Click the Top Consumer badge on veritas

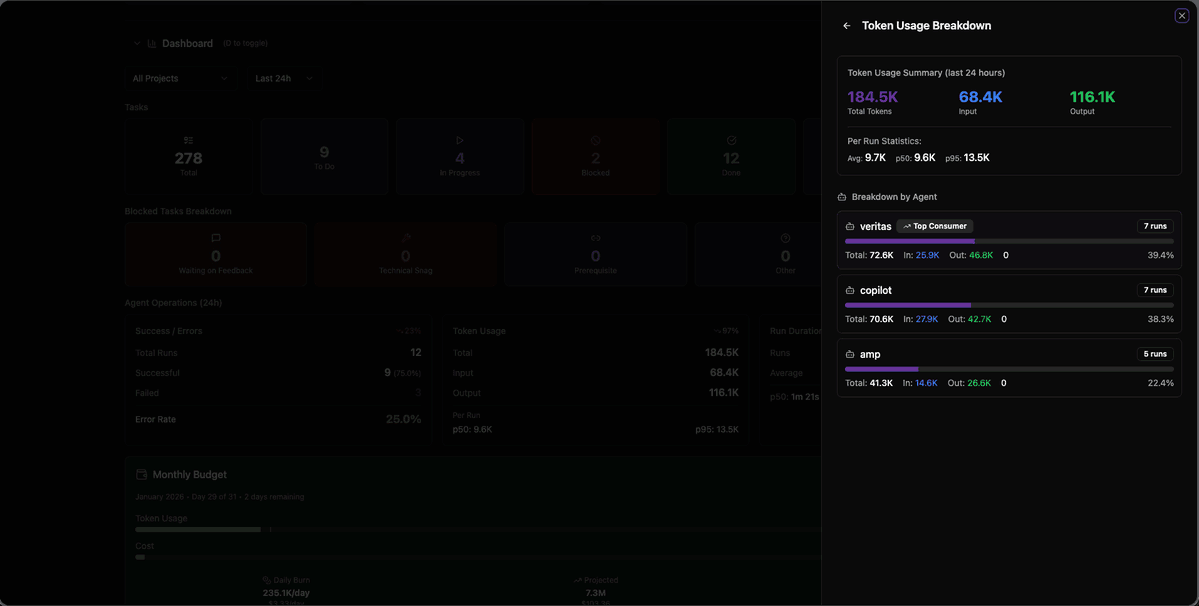934,226
